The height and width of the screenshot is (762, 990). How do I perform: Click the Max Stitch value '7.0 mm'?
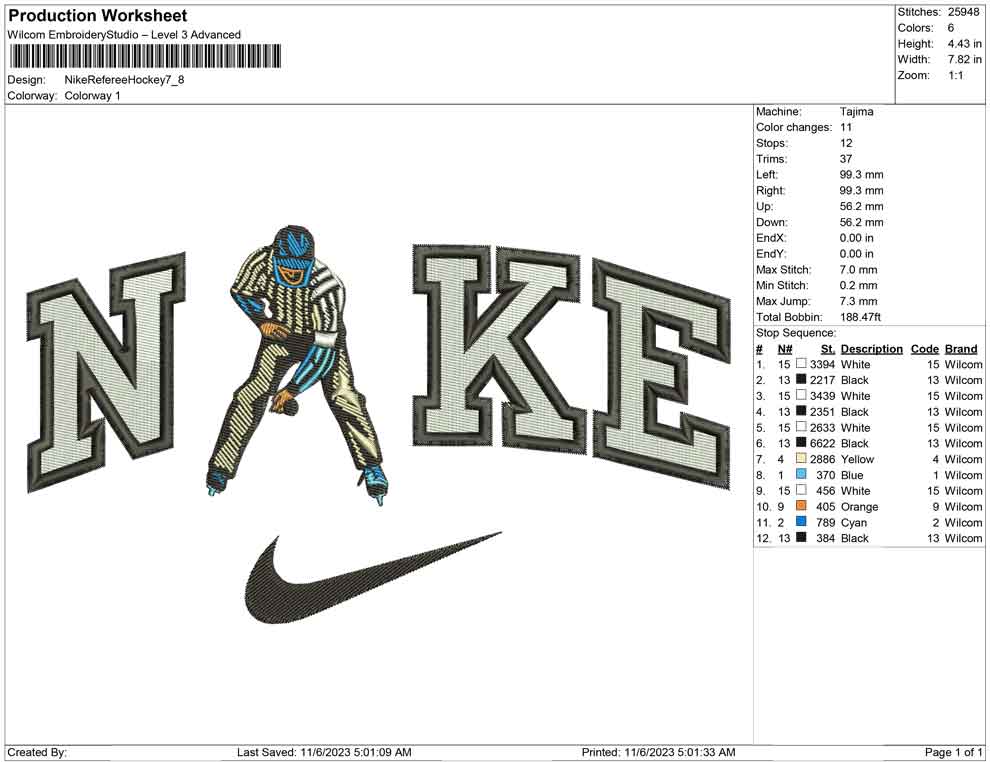tap(859, 269)
